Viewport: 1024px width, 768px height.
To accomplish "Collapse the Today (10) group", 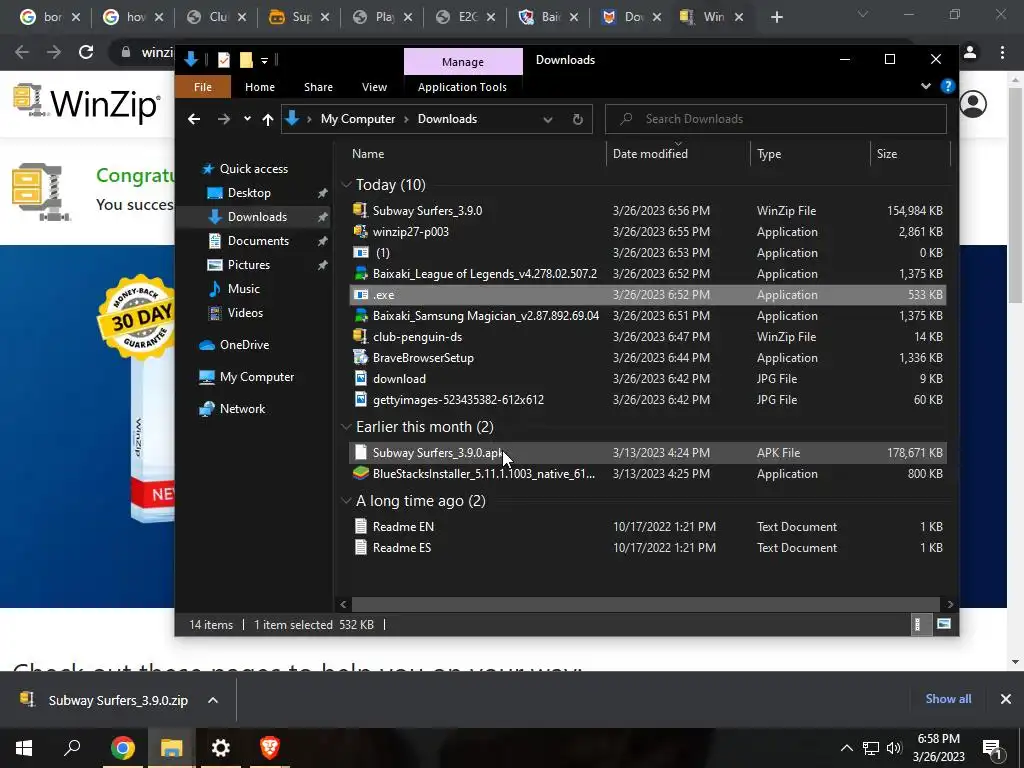I will coord(346,185).
